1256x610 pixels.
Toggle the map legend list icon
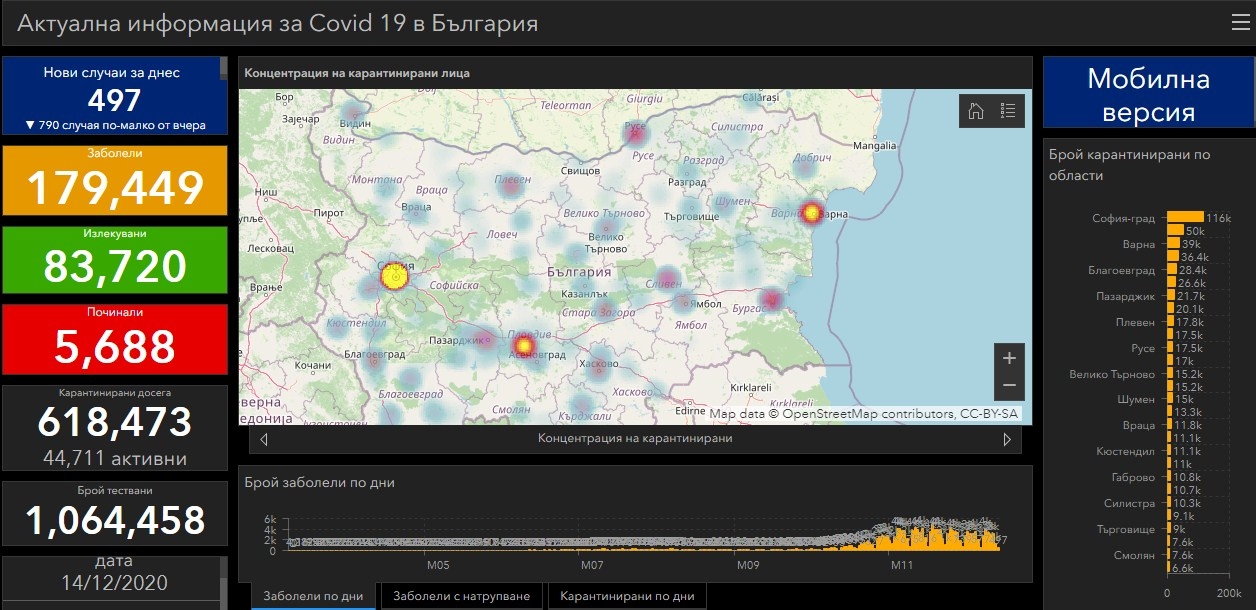coord(1008,111)
